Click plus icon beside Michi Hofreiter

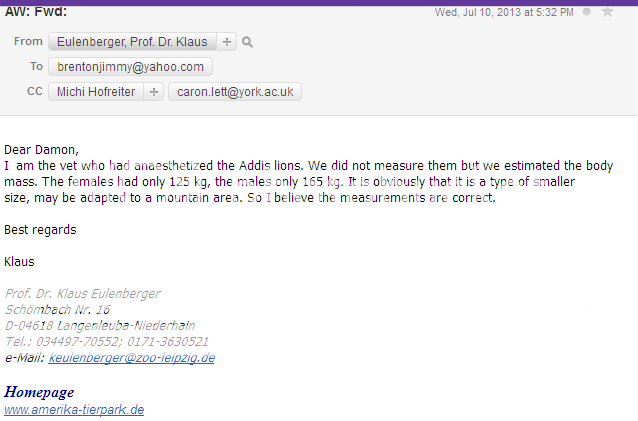[154, 92]
